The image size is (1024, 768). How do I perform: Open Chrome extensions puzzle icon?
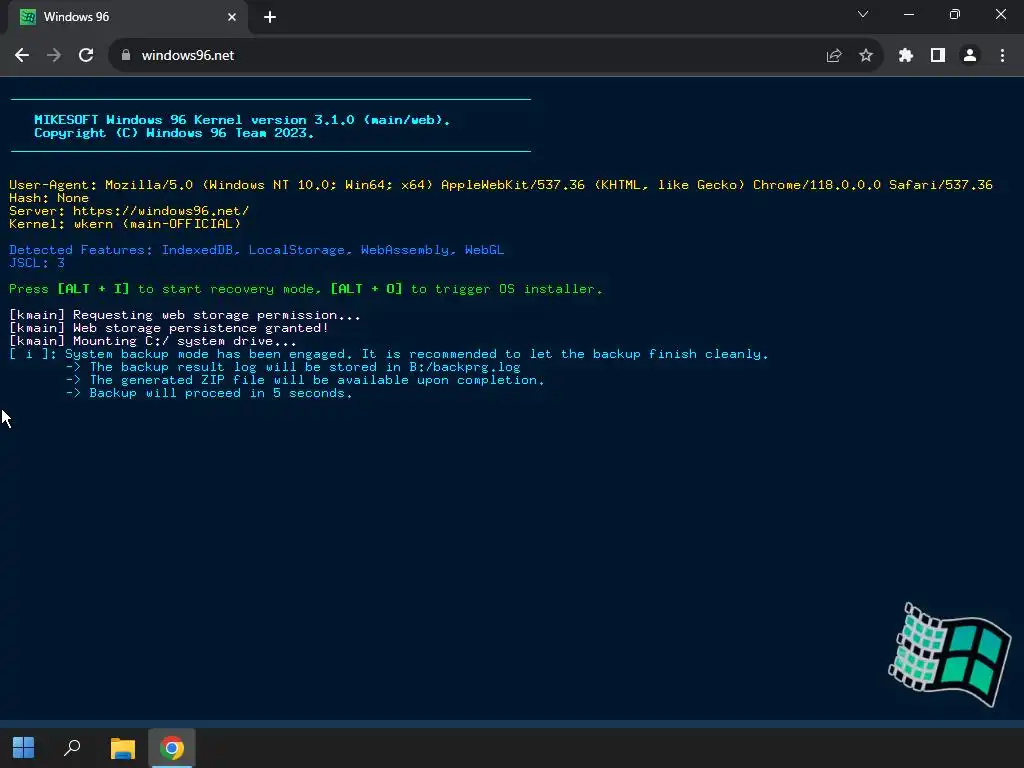pyautogui.click(x=905, y=56)
